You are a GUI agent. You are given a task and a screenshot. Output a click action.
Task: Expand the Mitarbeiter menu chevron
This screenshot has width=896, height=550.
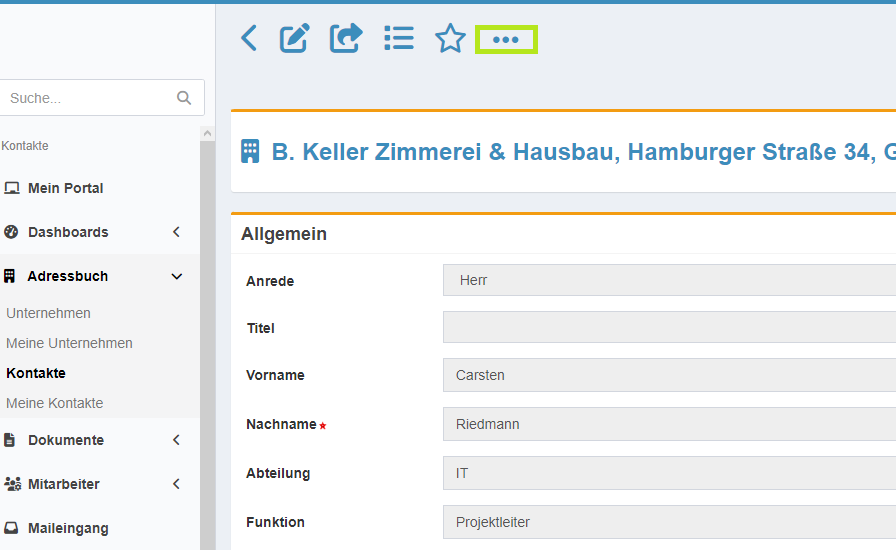(x=177, y=484)
